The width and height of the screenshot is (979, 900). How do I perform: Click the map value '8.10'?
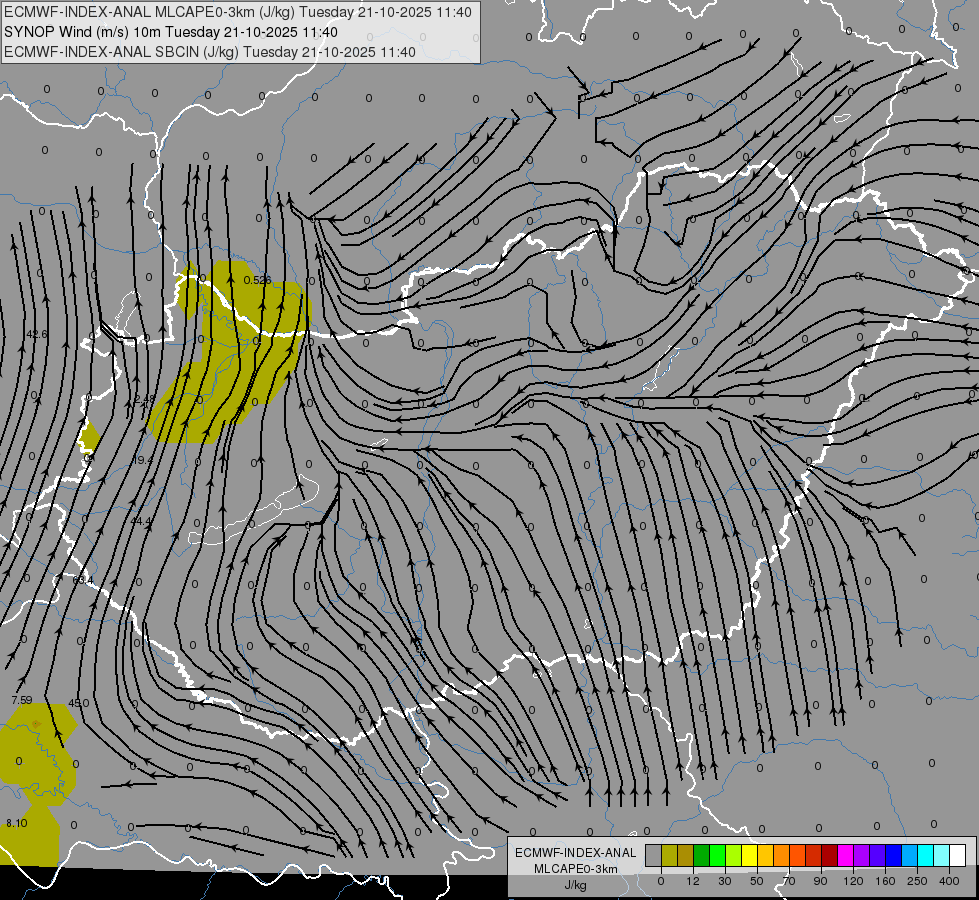(17, 823)
